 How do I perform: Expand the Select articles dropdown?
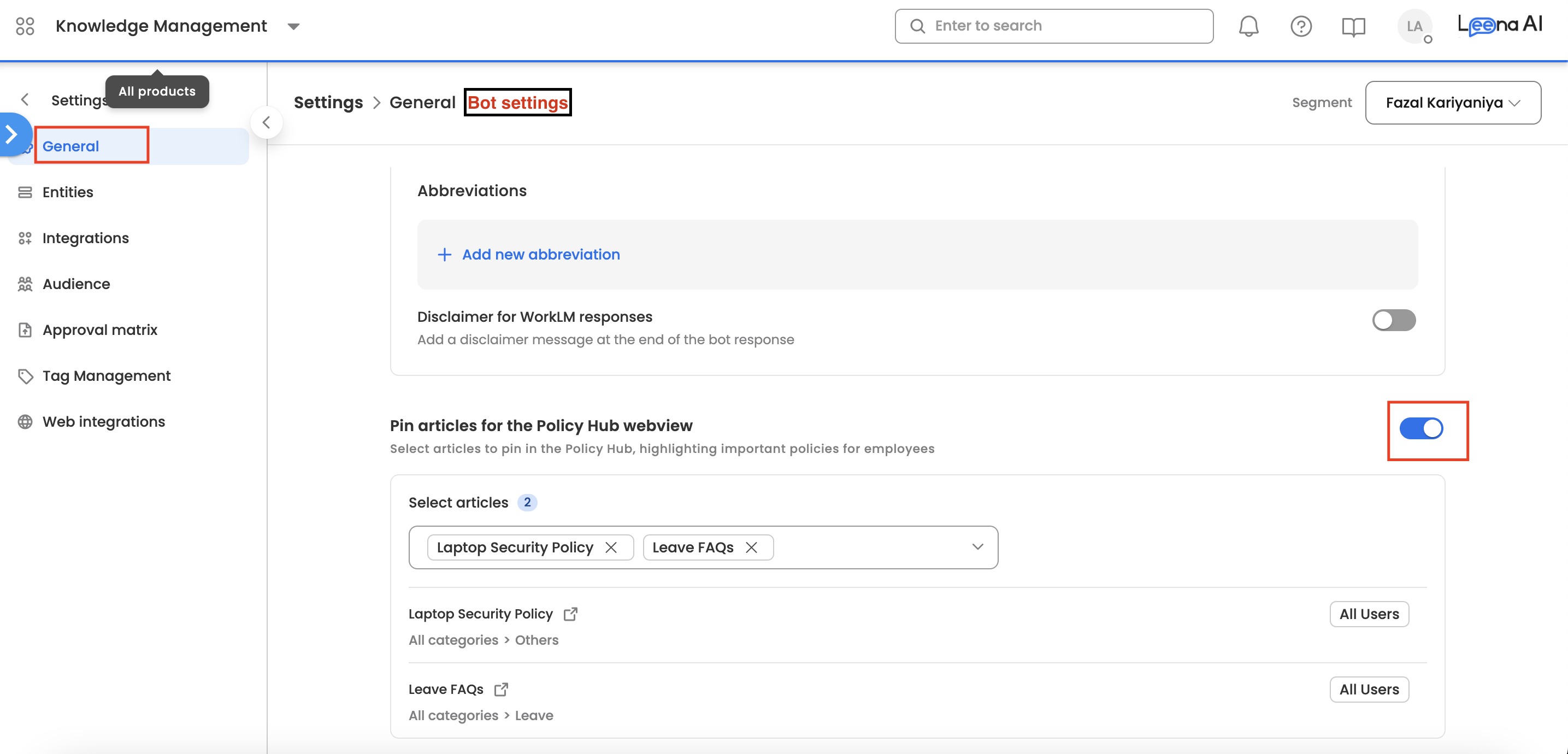tap(977, 547)
